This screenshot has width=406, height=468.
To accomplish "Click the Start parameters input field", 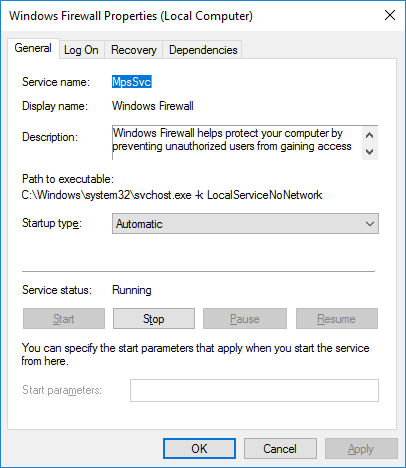I will point(254,390).
